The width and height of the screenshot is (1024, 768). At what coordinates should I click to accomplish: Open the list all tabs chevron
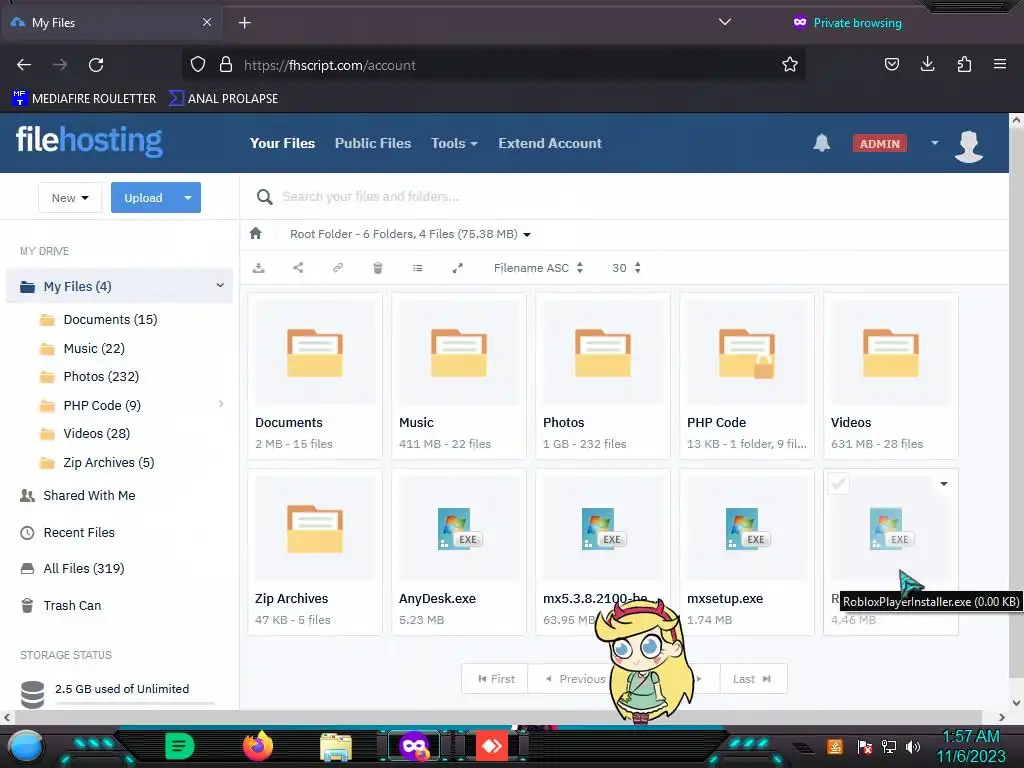(x=724, y=22)
